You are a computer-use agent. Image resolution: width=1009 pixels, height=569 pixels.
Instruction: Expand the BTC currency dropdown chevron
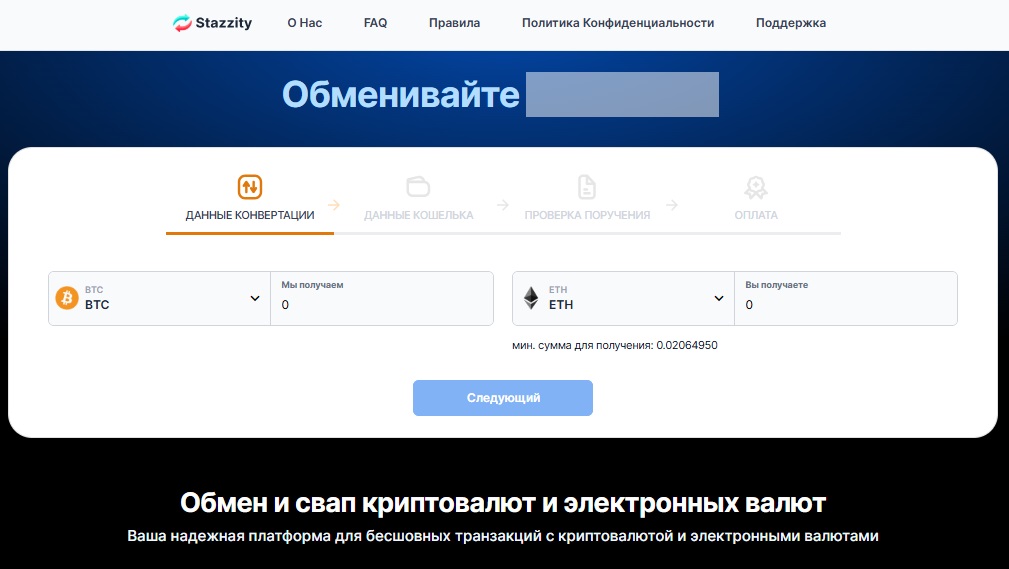point(255,298)
